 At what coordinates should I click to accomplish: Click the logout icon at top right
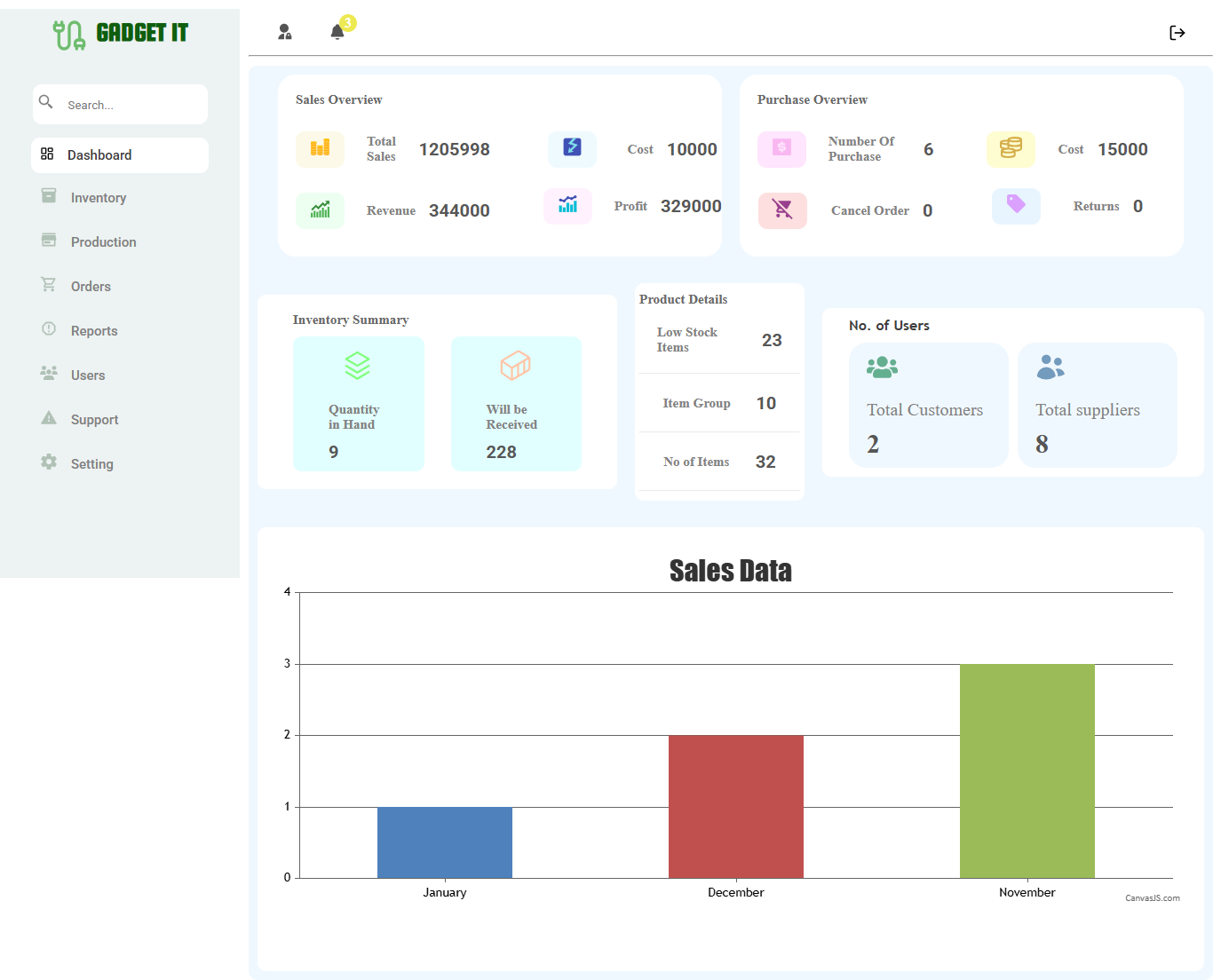point(1177,32)
